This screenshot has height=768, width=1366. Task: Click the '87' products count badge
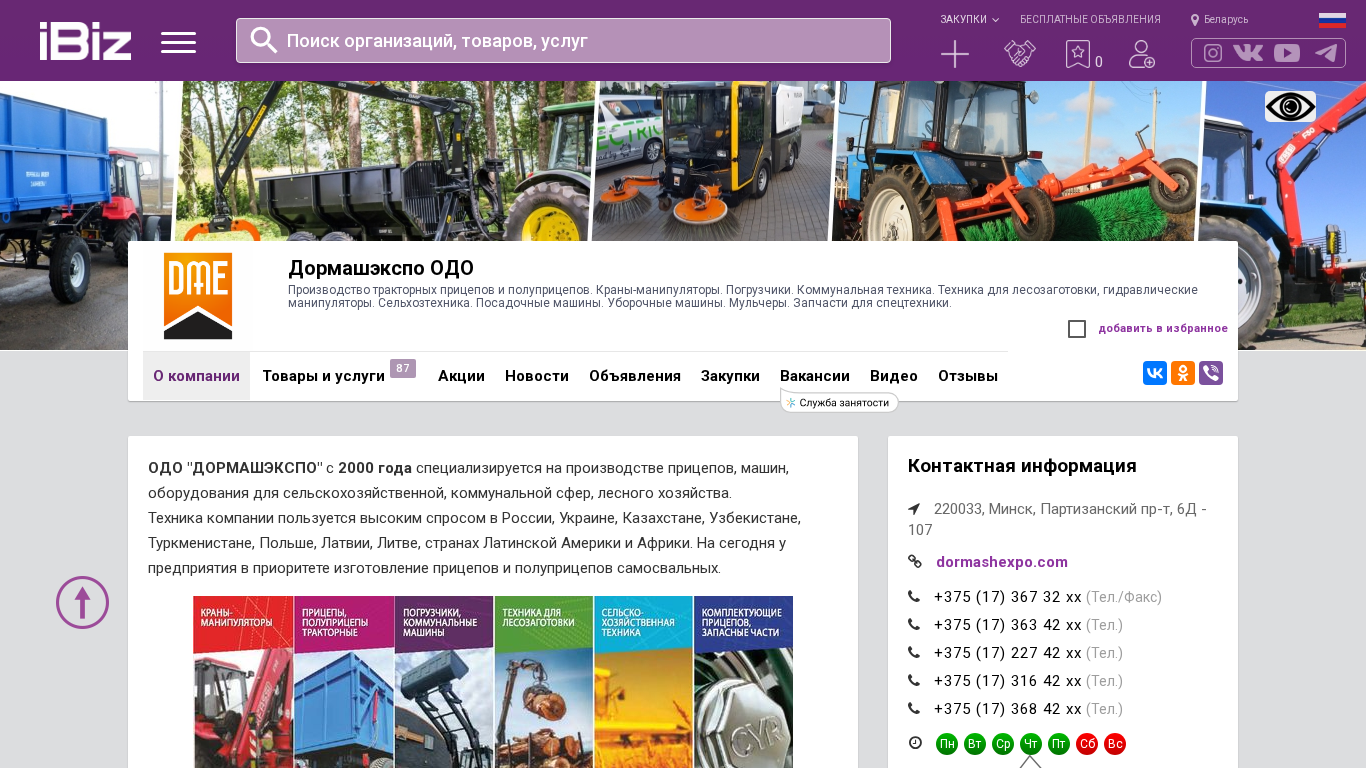tap(403, 368)
